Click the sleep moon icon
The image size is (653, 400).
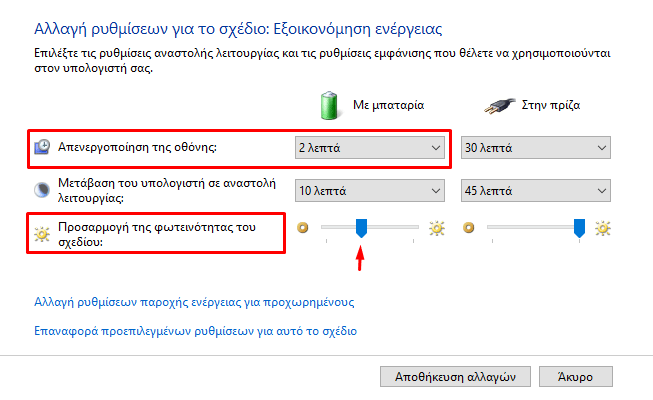click(x=42, y=190)
